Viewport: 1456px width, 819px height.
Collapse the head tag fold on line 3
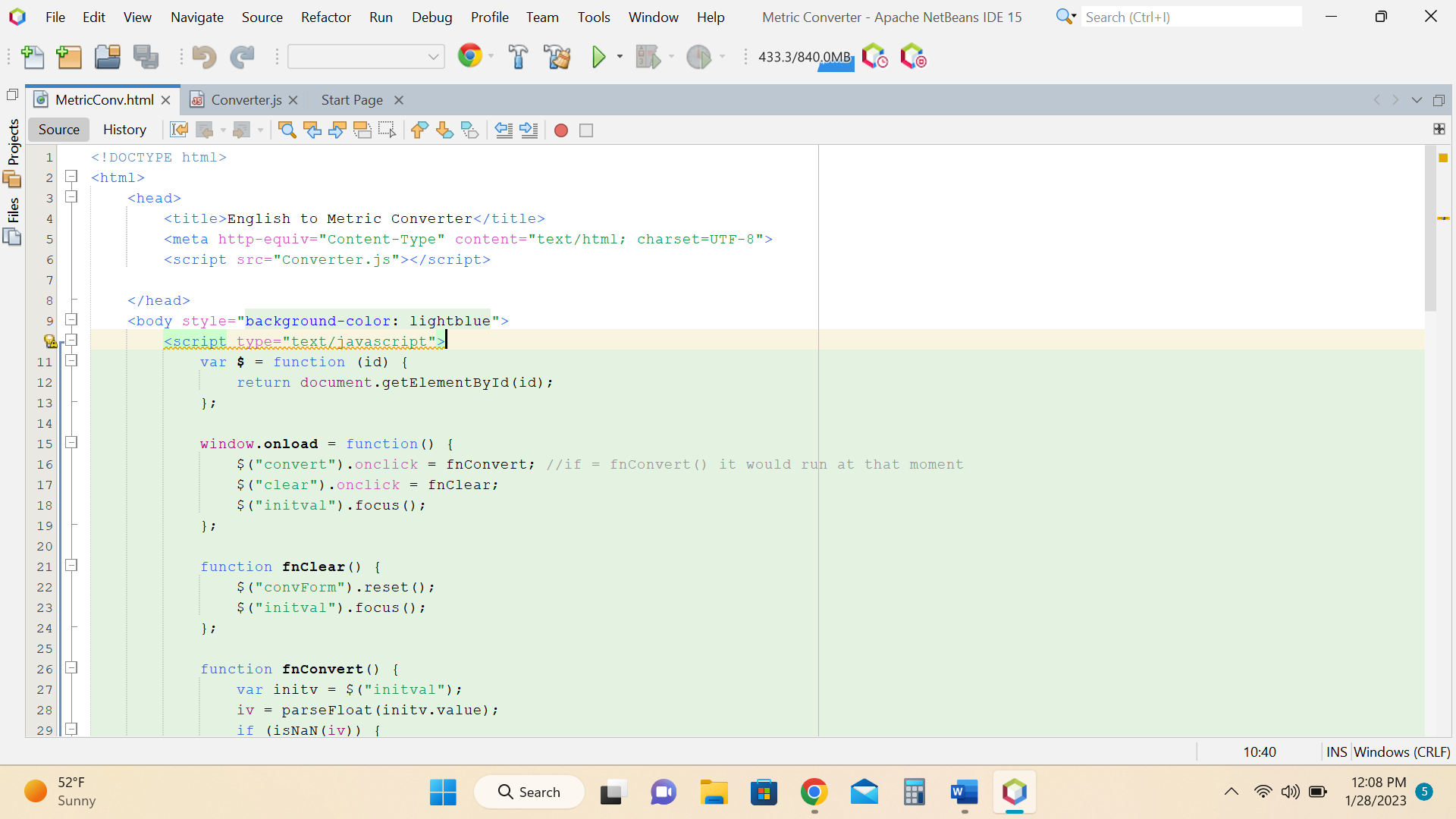[71, 197]
